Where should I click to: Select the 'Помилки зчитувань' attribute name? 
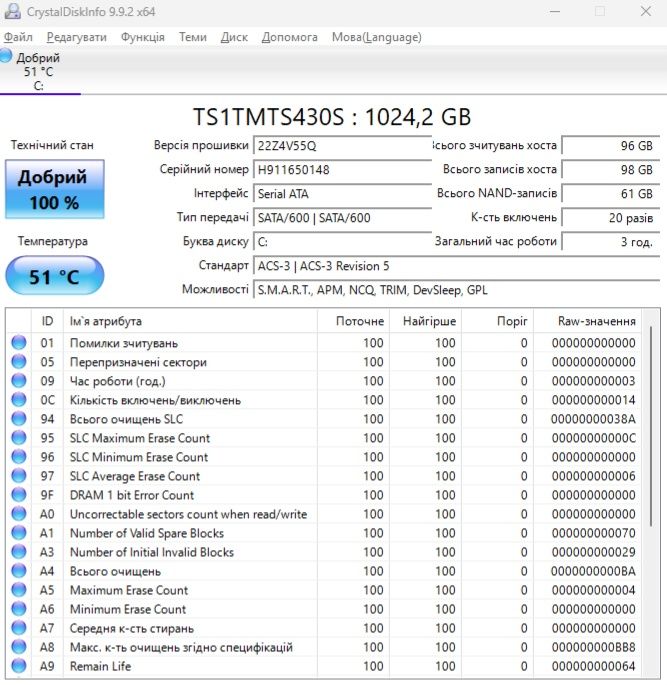pos(124,343)
